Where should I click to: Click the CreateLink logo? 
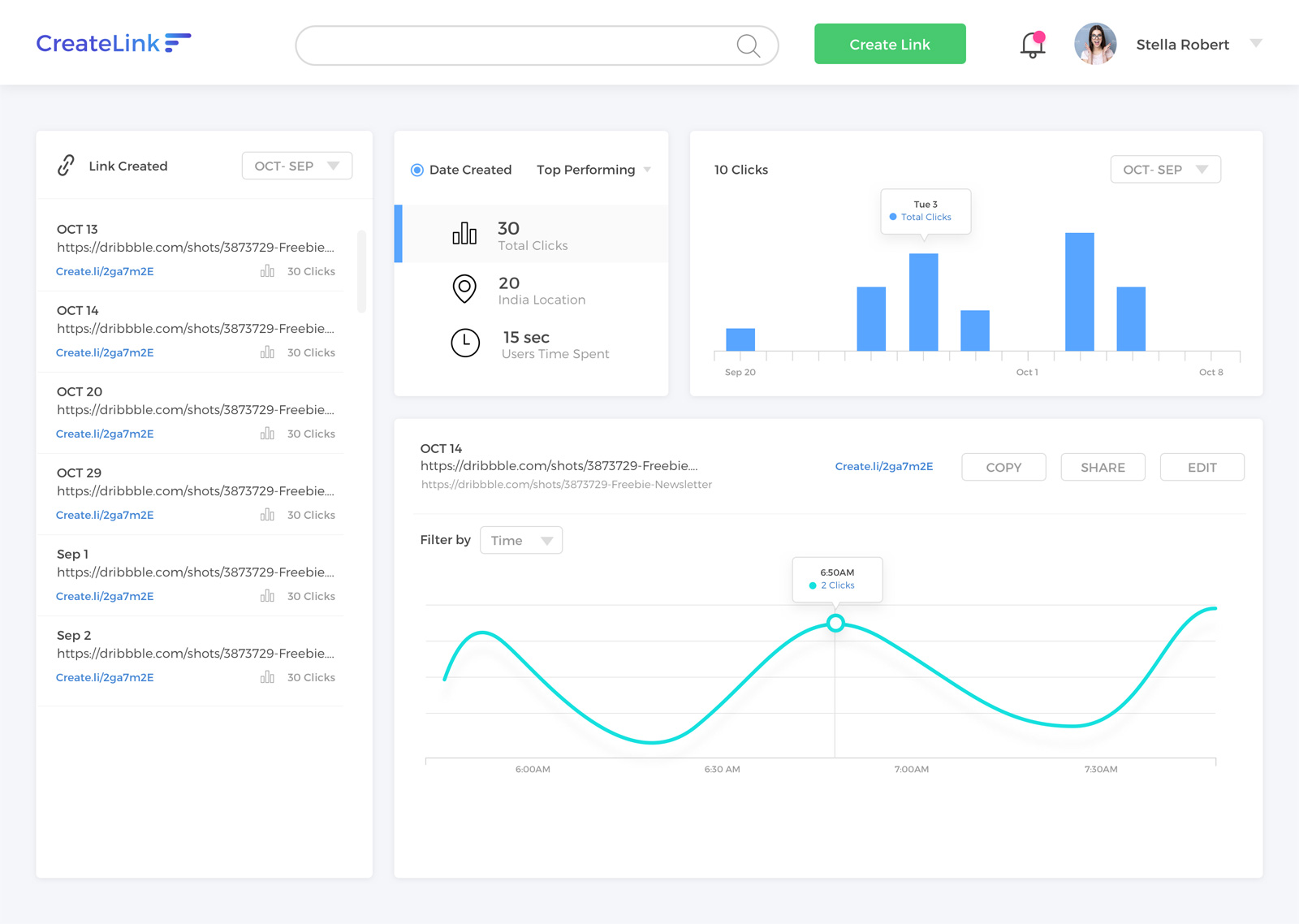(114, 43)
